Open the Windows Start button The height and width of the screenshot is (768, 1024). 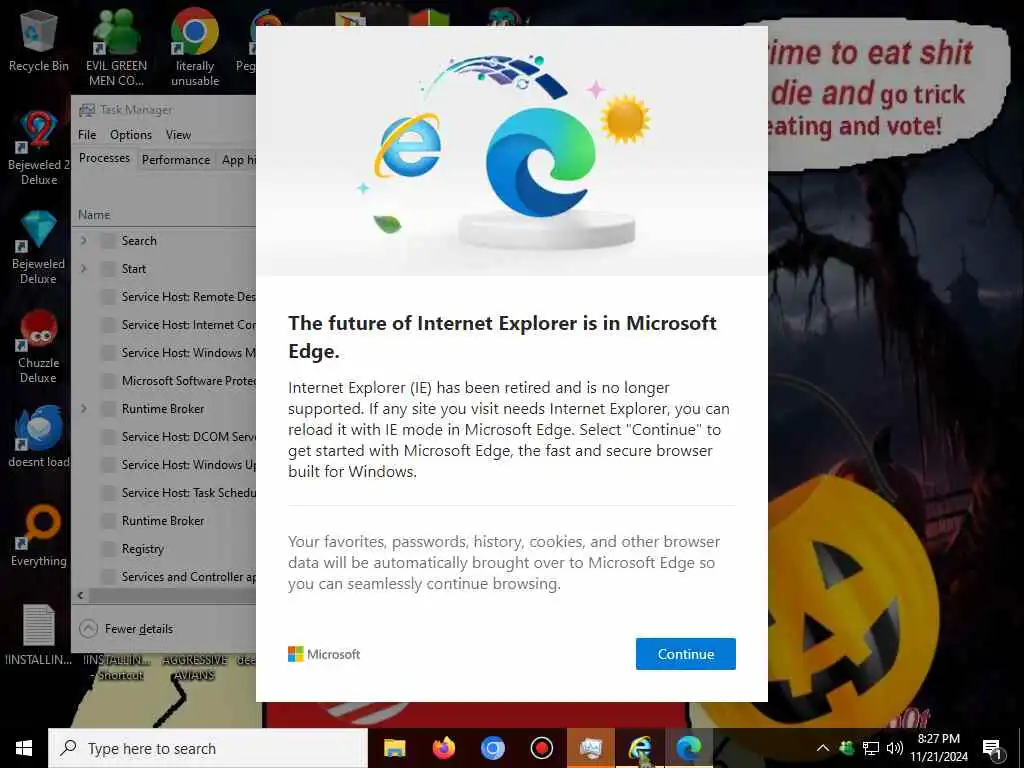[24, 748]
